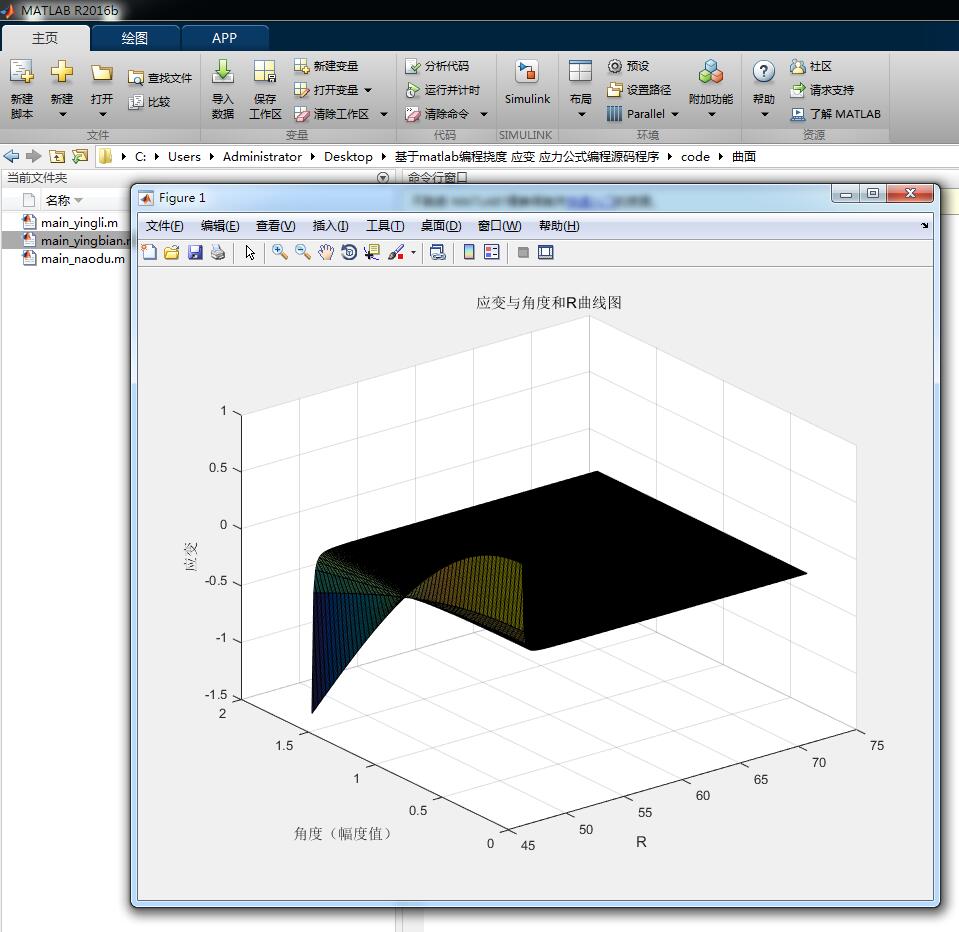Viewport: 959px width, 932px height.
Task: Click Learn MATLAB (了解 MATLAB)
Action: click(835, 114)
